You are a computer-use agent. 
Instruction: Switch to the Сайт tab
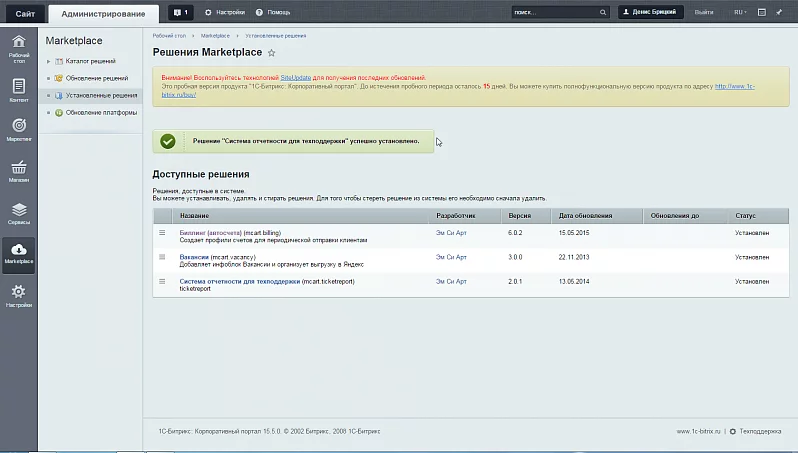point(24,13)
